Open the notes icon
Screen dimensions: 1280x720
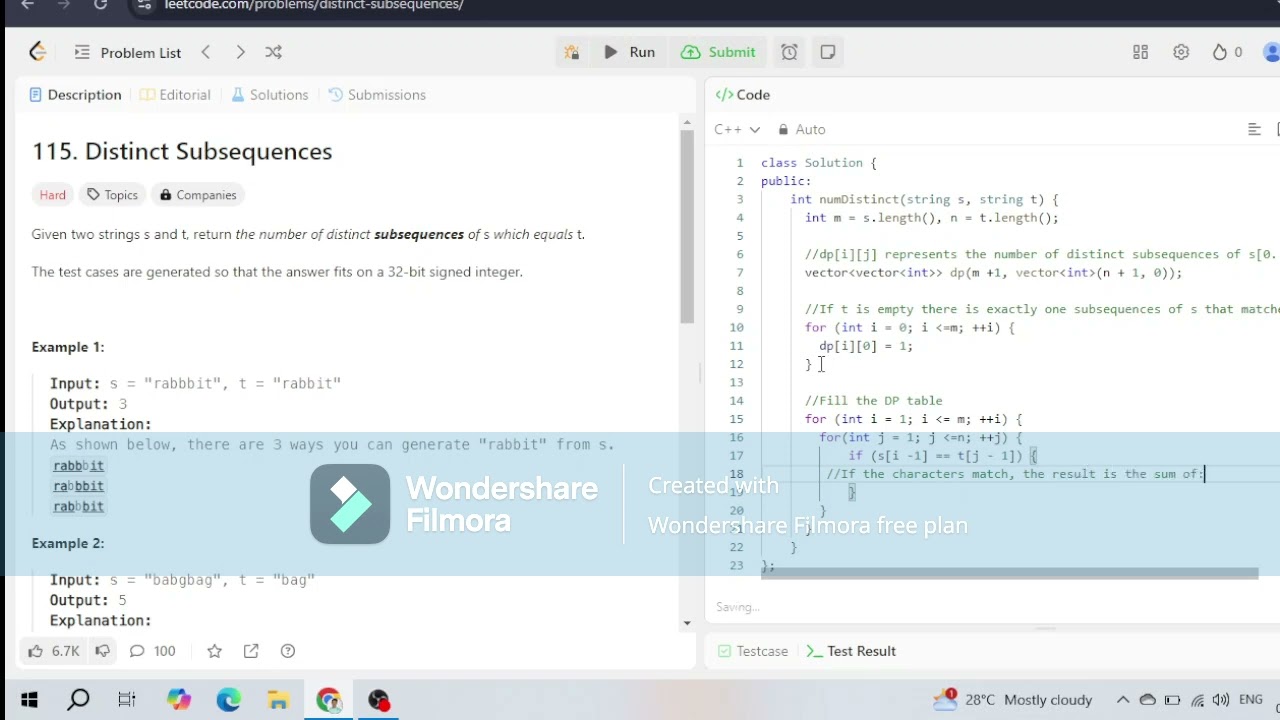click(828, 52)
